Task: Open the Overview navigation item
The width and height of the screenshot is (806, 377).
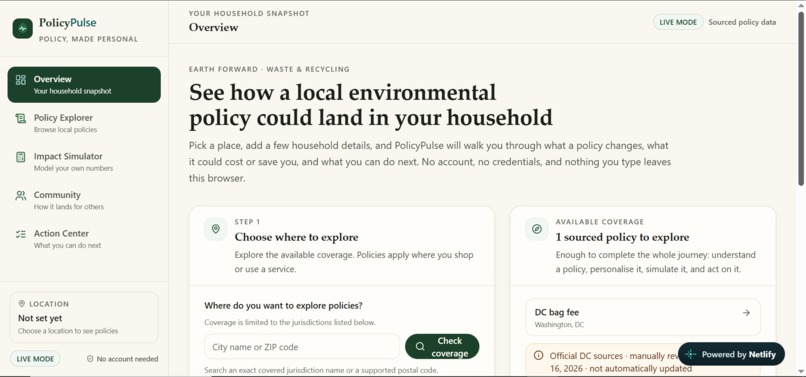Action: click(84, 84)
